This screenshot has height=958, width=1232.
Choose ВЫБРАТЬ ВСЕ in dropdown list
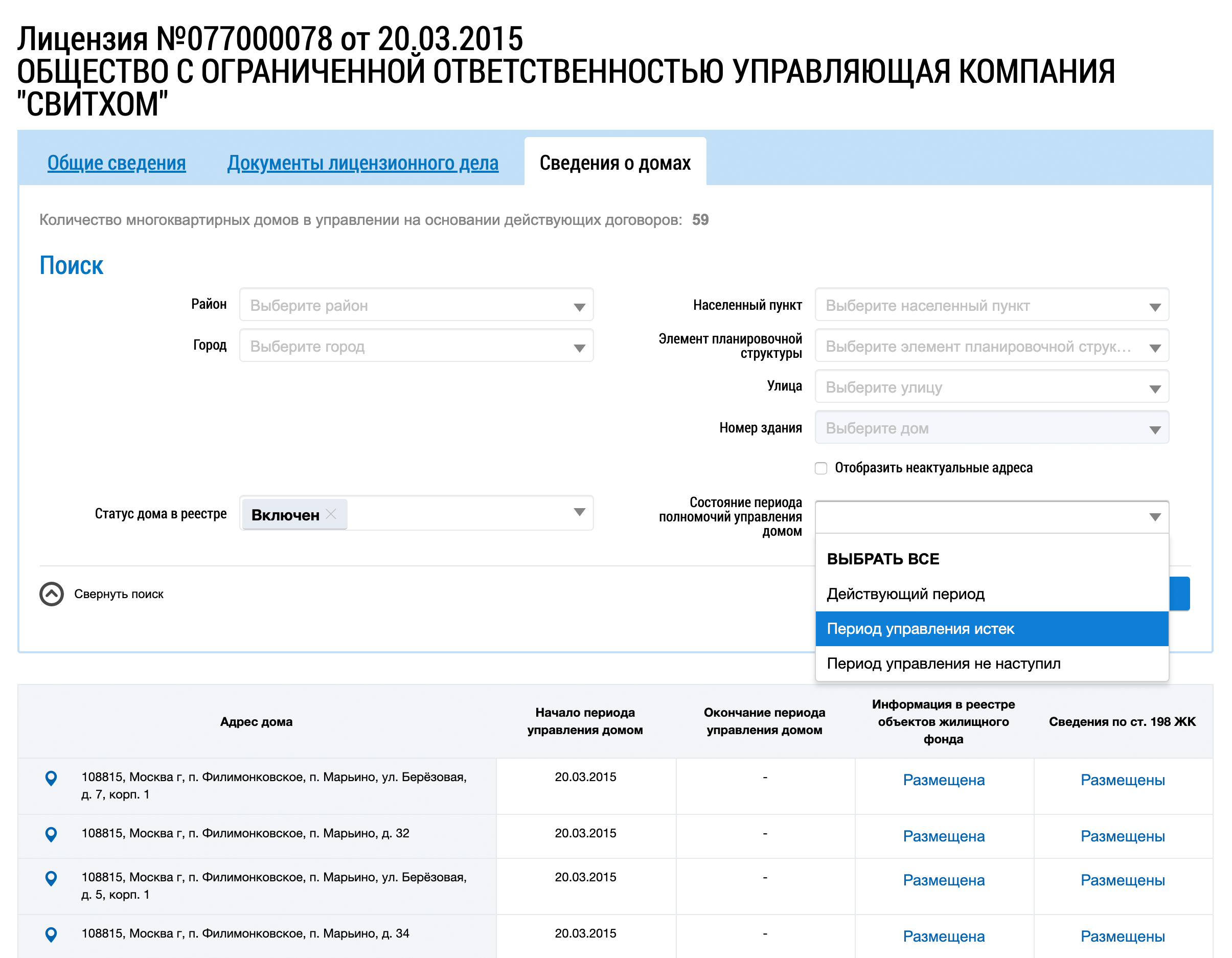(992, 559)
